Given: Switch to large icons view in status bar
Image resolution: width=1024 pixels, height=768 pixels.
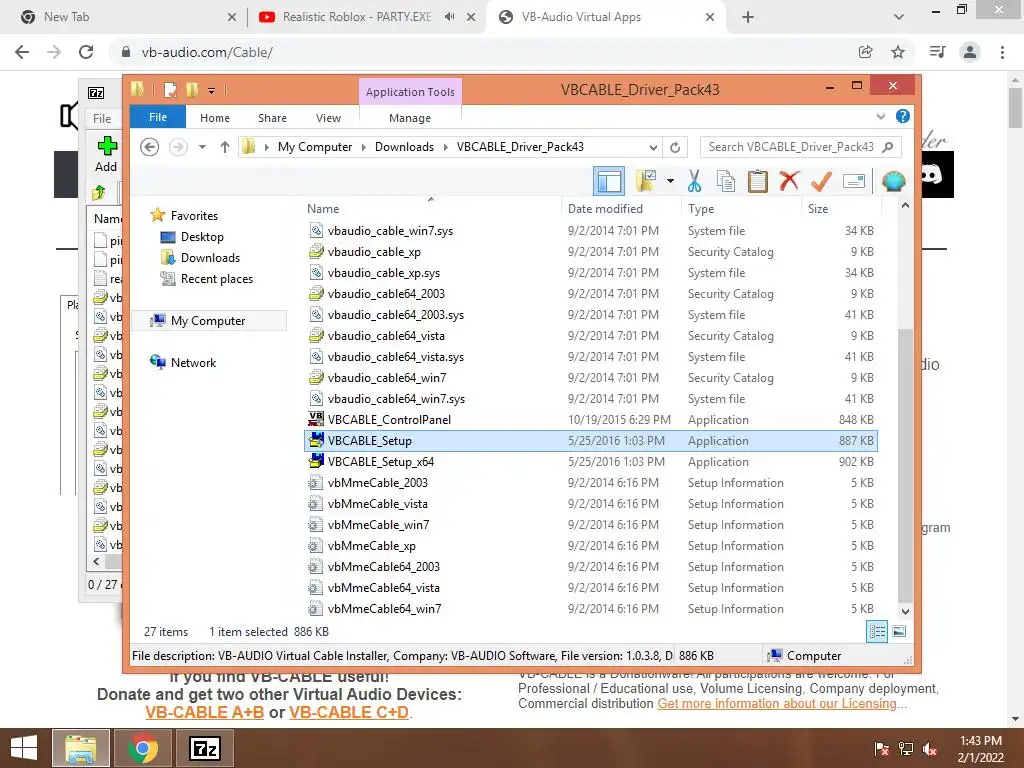Looking at the screenshot, I should click(899, 631).
